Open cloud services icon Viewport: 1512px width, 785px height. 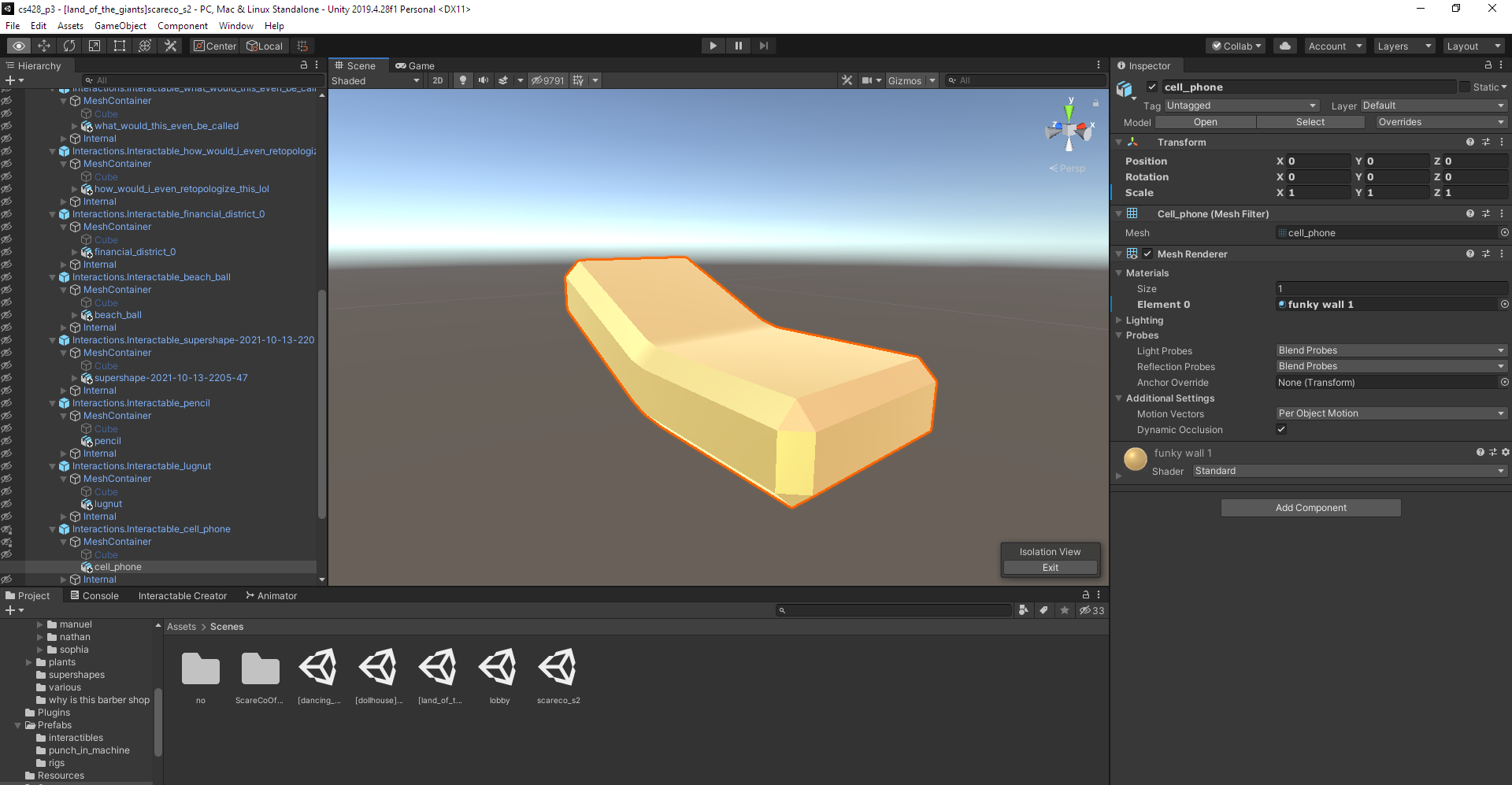pyautogui.click(x=1285, y=46)
